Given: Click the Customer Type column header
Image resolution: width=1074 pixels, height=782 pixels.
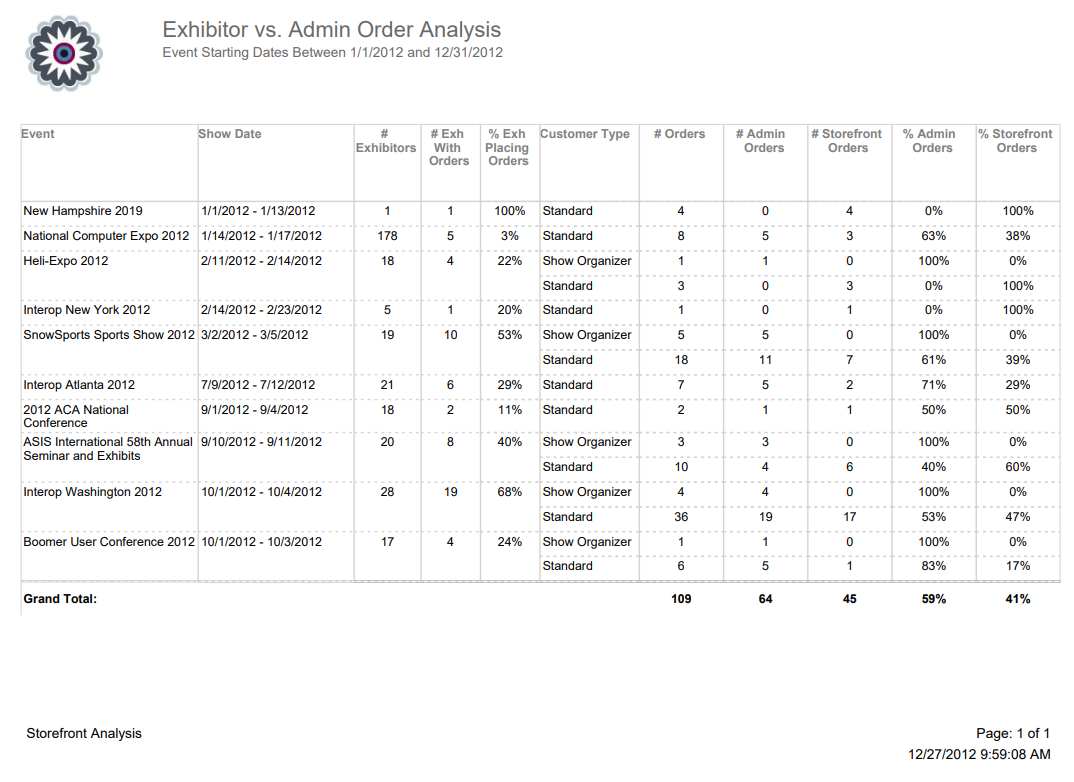Looking at the screenshot, I should tap(584, 134).
